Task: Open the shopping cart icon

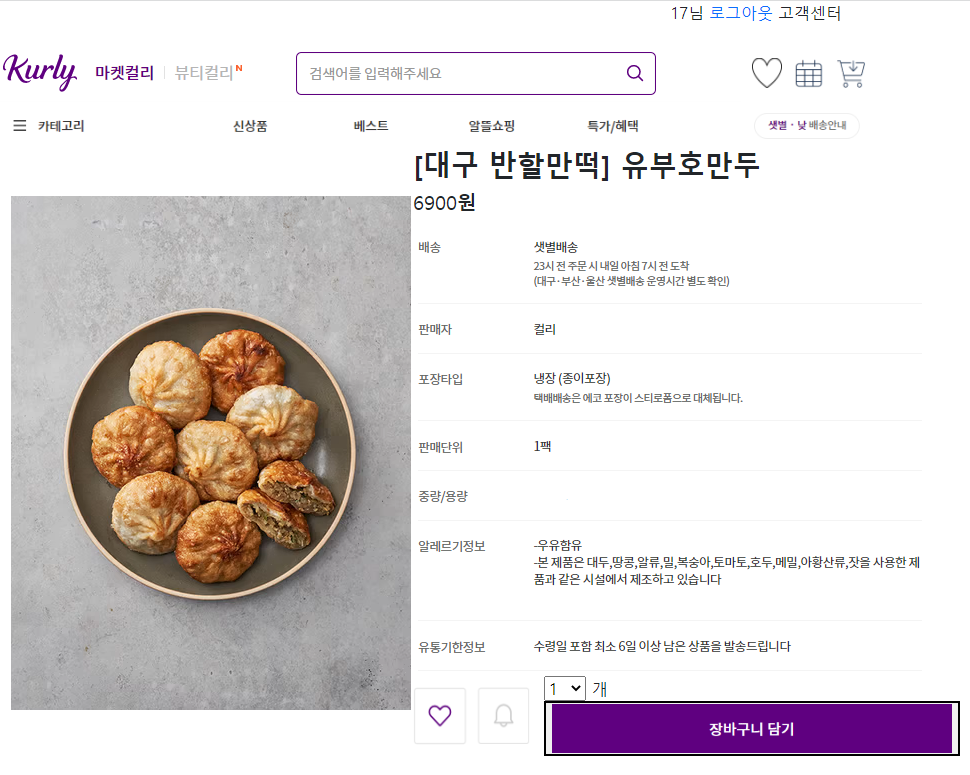Action: pyautogui.click(x=851, y=73)
